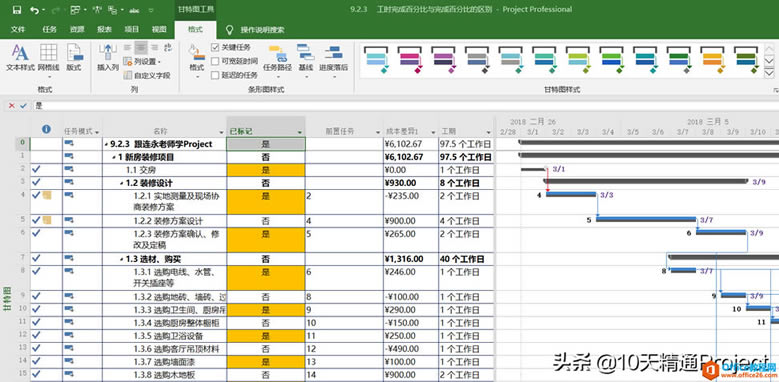This screenshot has width=779, height=382.
Task: Click the 进度落后 slippage icon
Action: click(333, 59)
